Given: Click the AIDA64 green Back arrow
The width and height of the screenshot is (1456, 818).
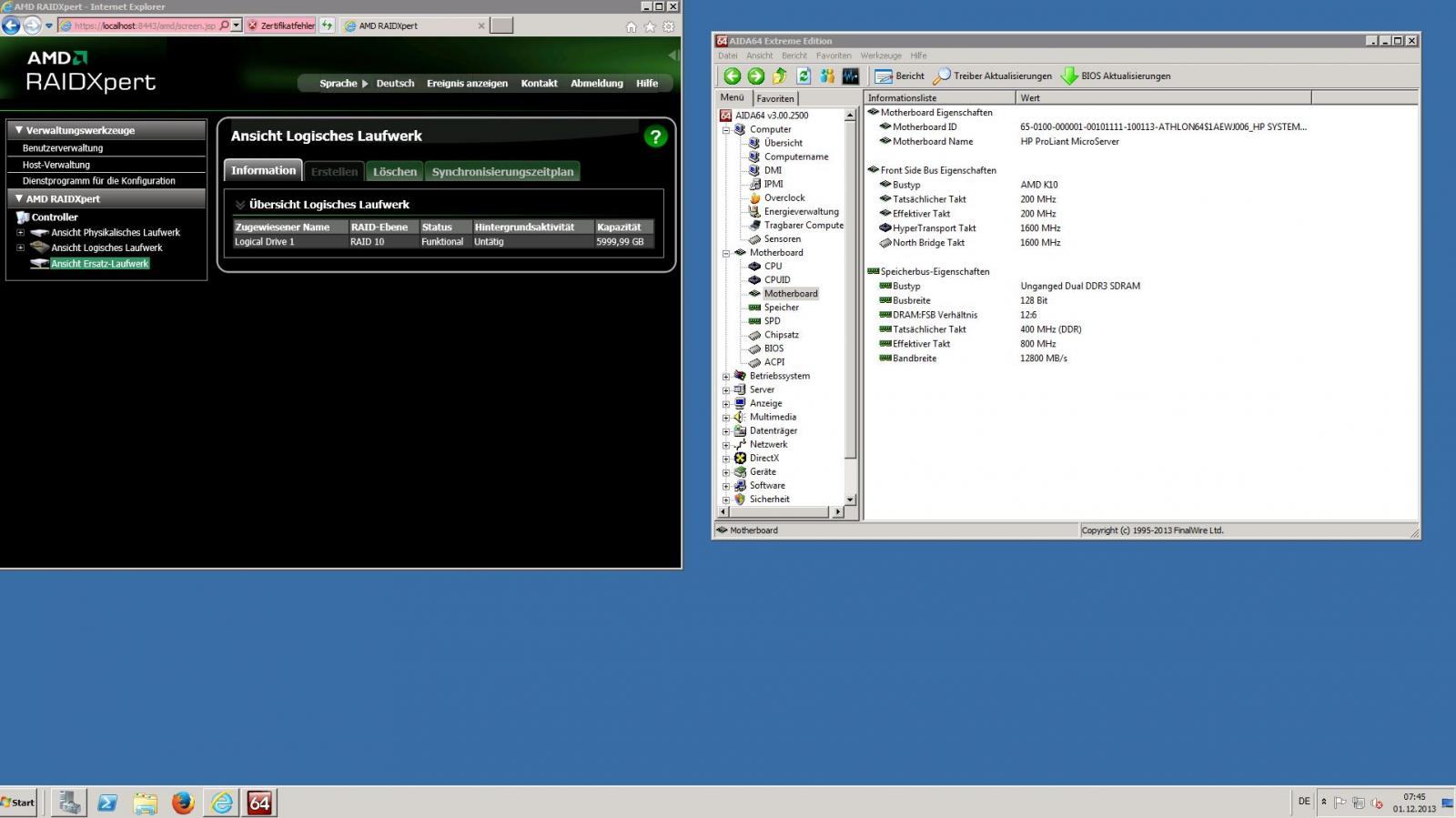Looking at the screenshot, I should (x=732, y=76).
